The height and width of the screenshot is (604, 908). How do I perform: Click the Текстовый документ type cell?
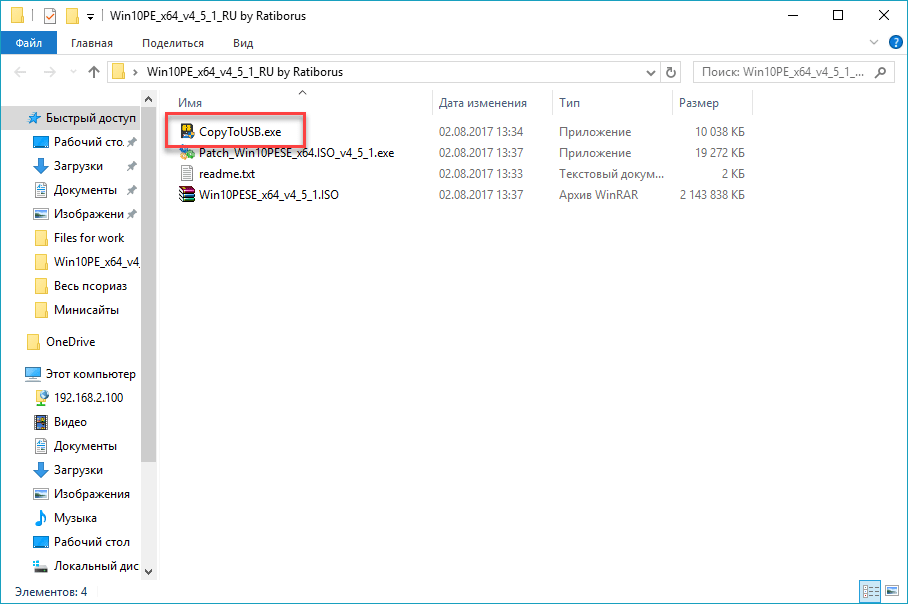click(x=611, y=174)
